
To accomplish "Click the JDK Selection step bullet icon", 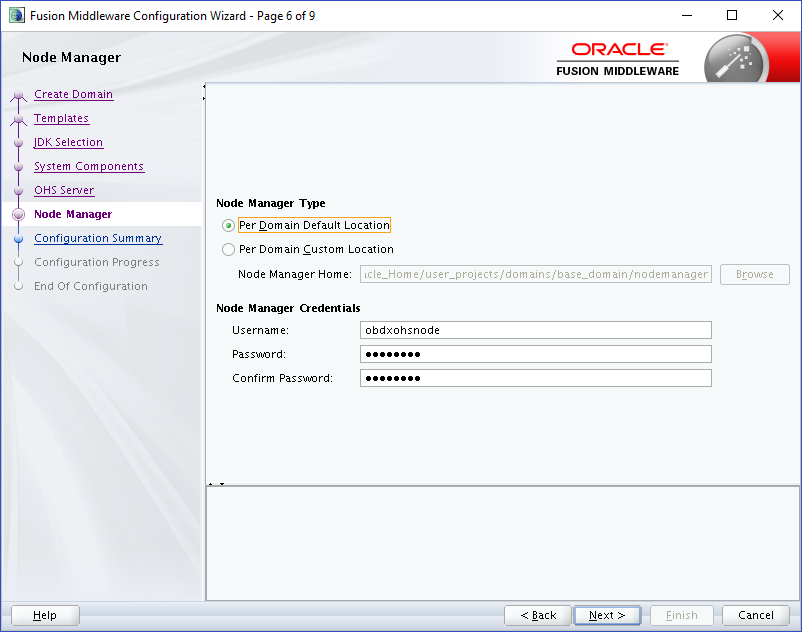I will [18, 143].
